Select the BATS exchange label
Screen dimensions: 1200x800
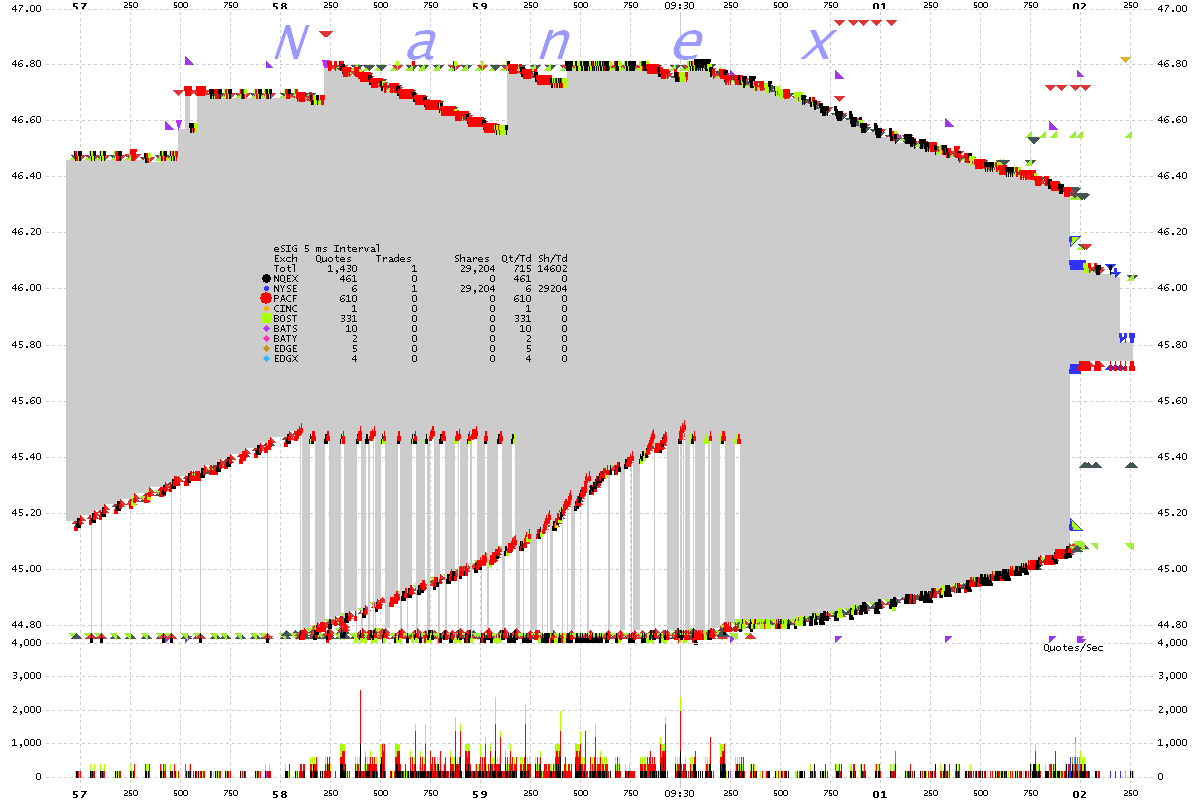[x=286, y=329]
